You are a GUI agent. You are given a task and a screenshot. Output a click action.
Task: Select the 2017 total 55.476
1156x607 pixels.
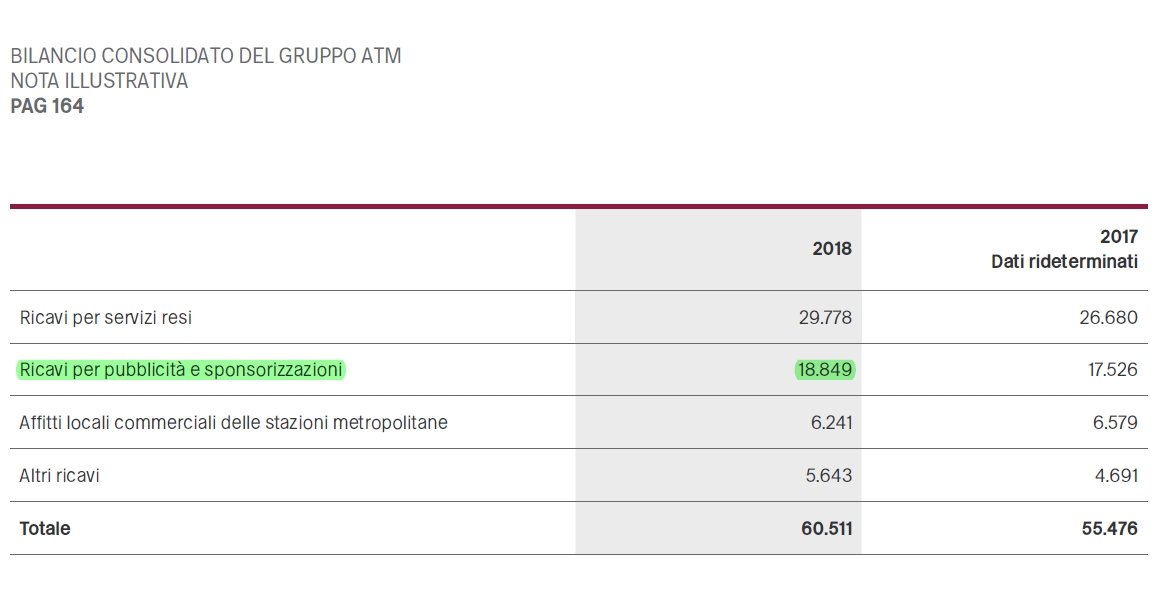[x=1109, y=528]
